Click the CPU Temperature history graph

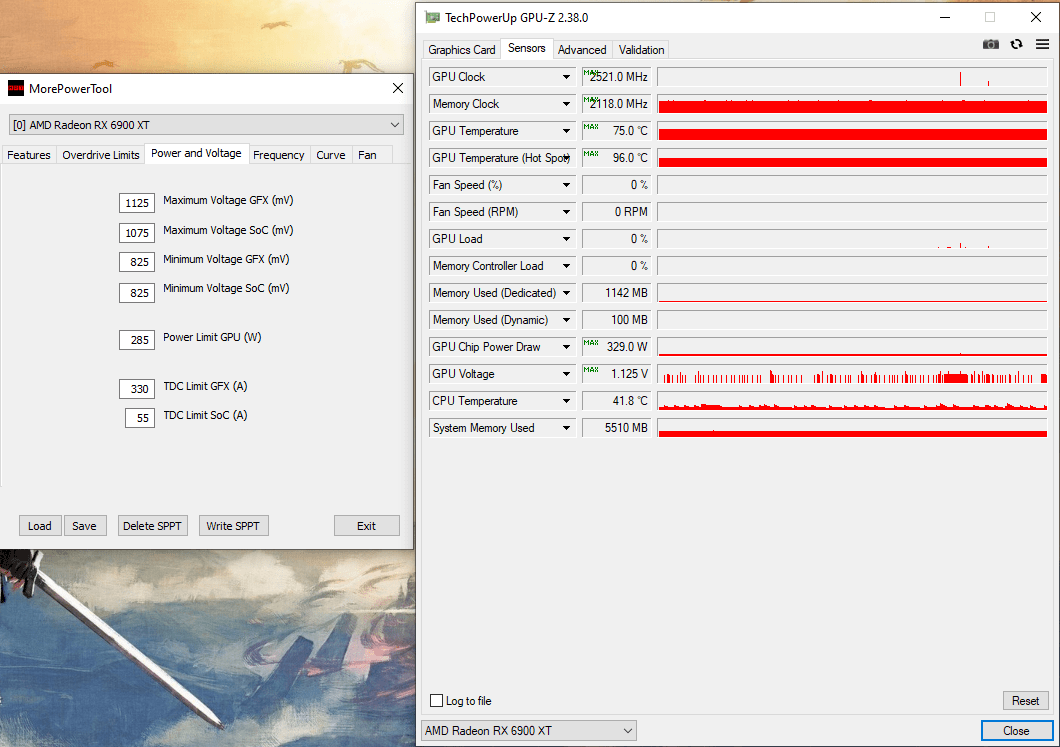tap(852, 402)
